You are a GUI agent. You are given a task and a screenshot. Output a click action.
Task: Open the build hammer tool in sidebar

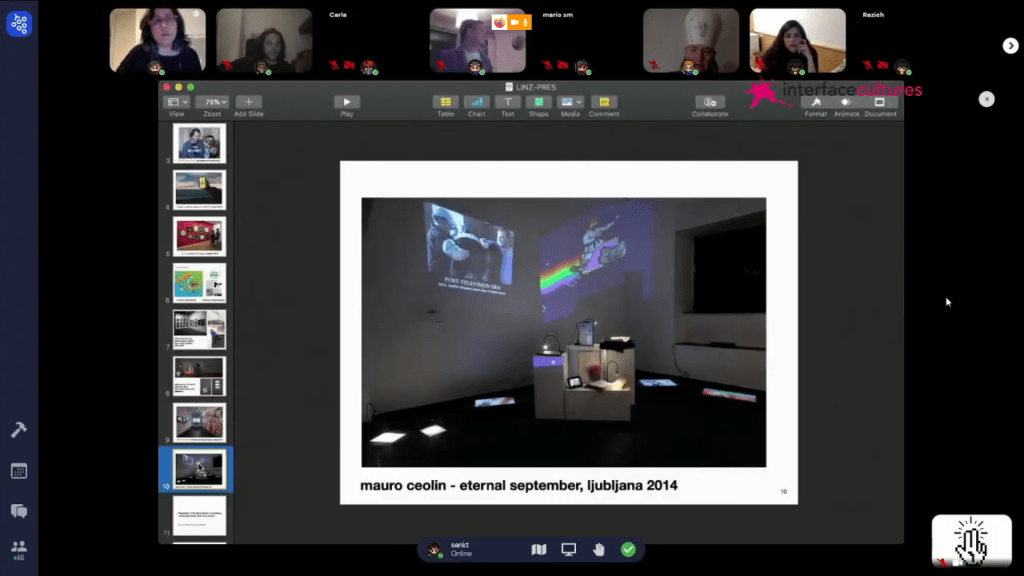coord(19,429)
